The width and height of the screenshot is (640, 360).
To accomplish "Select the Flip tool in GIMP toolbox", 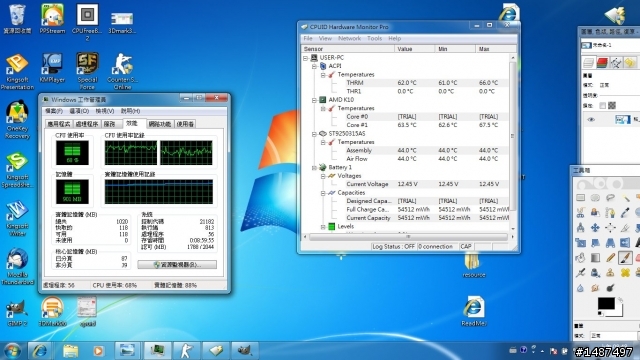I will [x=625, y=243].
